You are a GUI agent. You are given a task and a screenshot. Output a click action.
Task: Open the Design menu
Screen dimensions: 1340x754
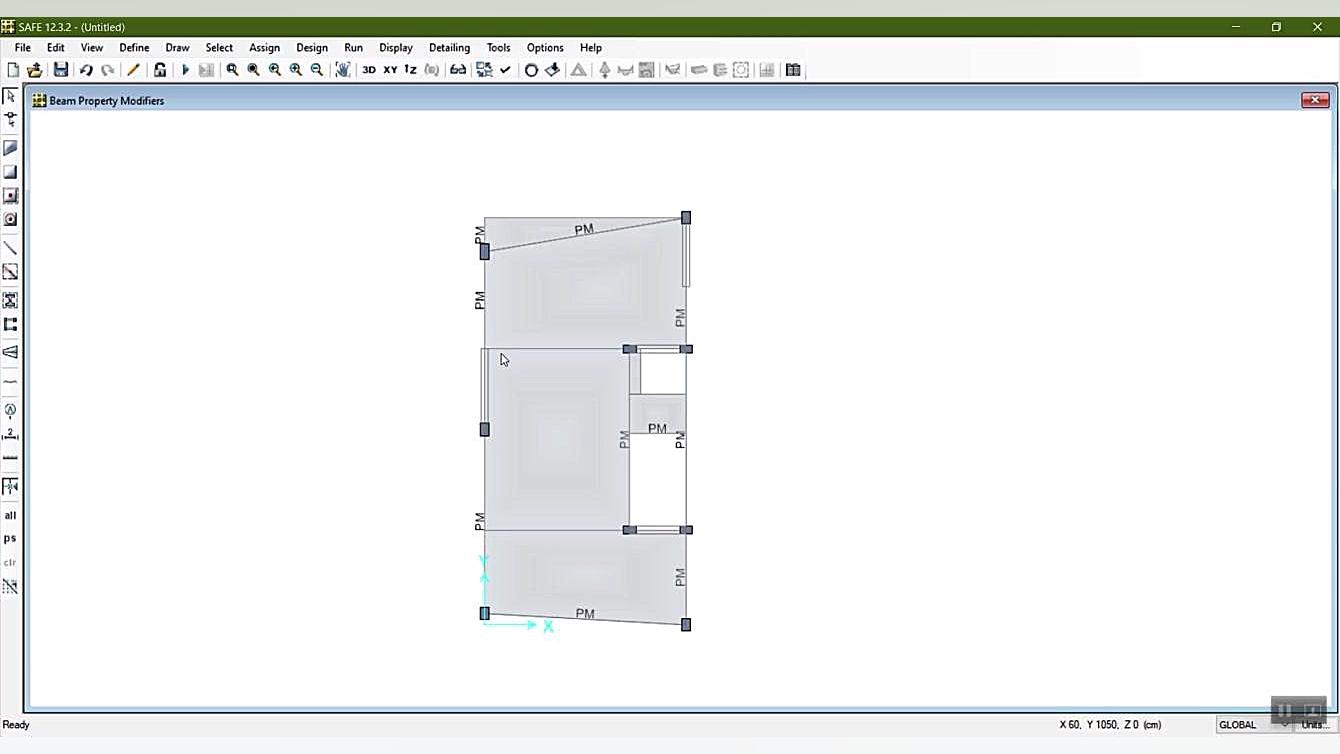[x=312, y=47]
